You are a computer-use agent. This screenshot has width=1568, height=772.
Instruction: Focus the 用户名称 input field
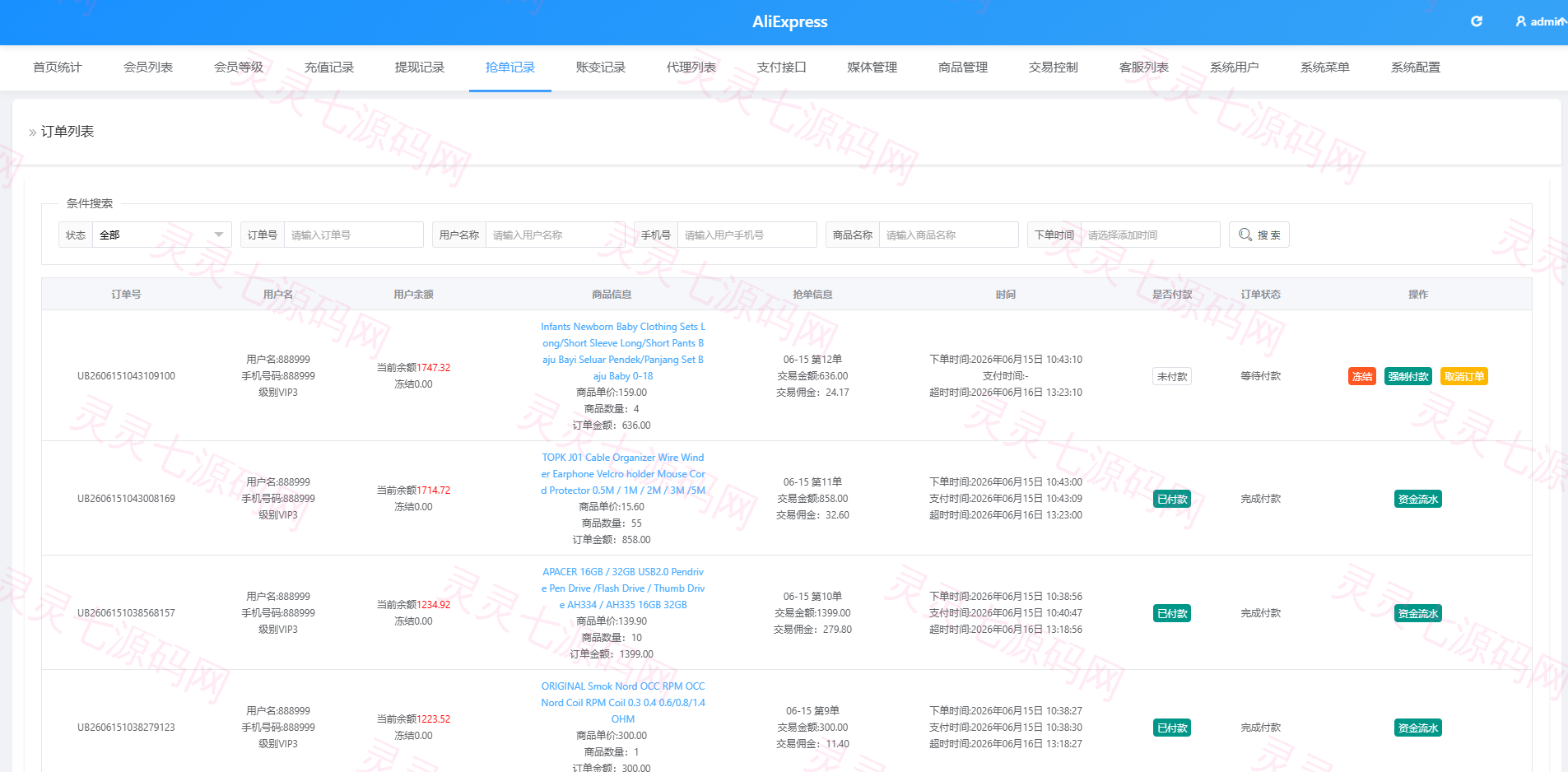tap(555, 235)
